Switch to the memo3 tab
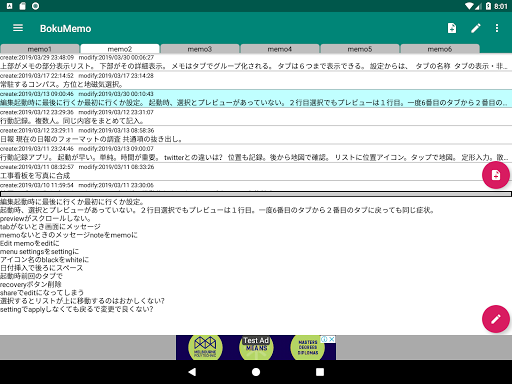This screenshot has height=384, width=512. click(x=200, y=49)
